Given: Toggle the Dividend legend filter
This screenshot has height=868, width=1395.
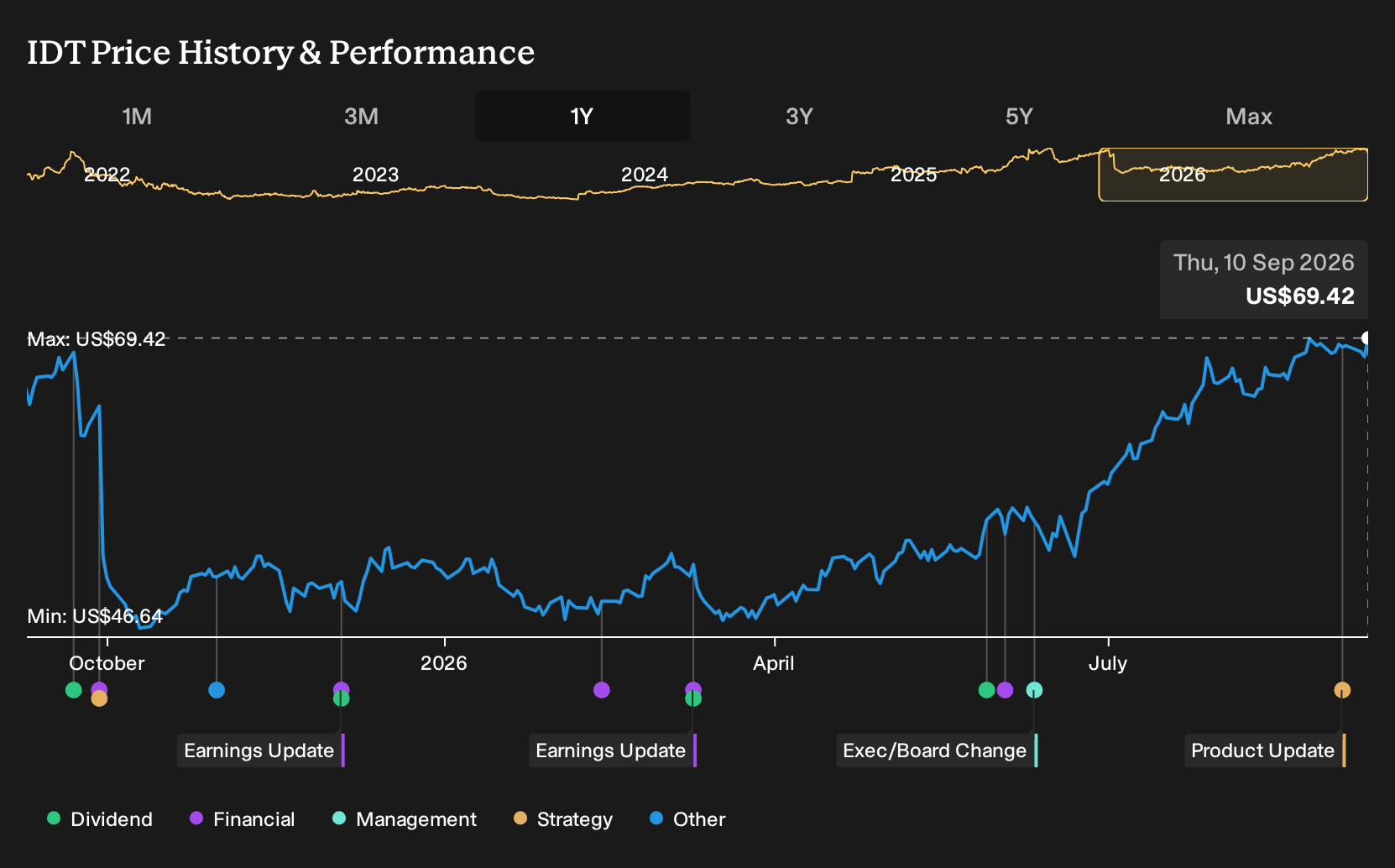Looking at the screenshot, I should click(x=100, y=819).
